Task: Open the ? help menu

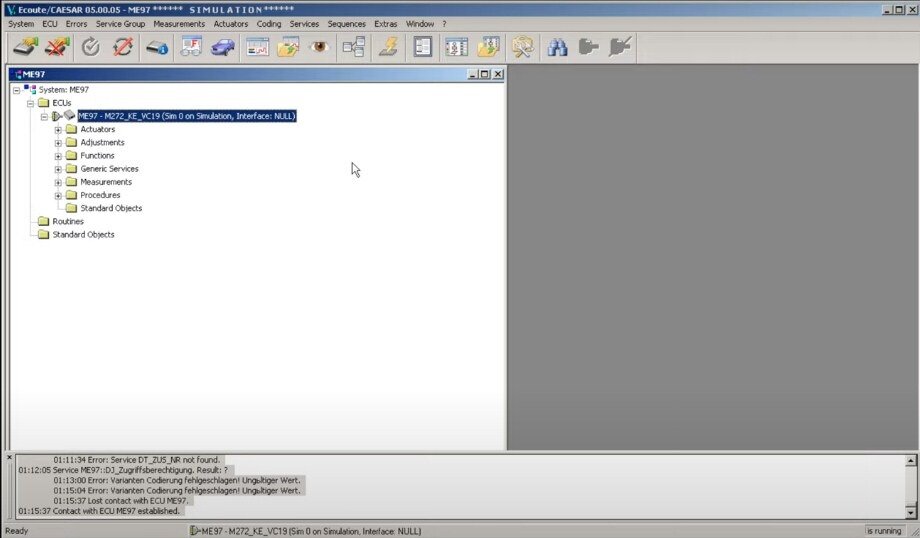Action: (x=444, y=24)
